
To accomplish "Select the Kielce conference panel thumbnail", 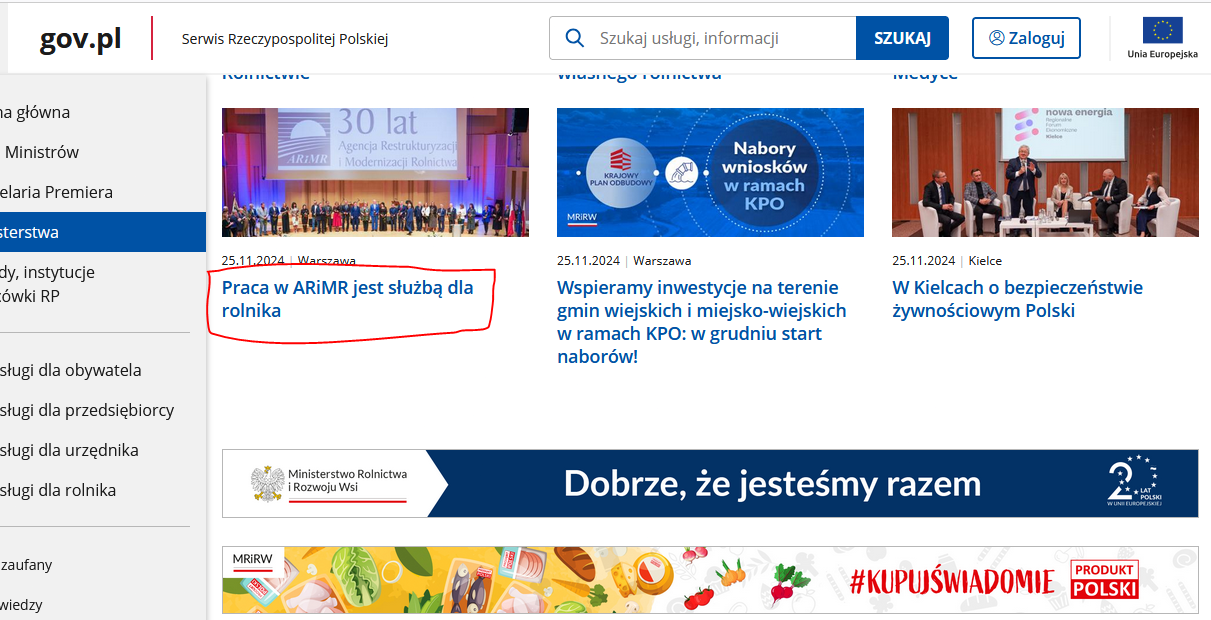I will point(1045,172).
